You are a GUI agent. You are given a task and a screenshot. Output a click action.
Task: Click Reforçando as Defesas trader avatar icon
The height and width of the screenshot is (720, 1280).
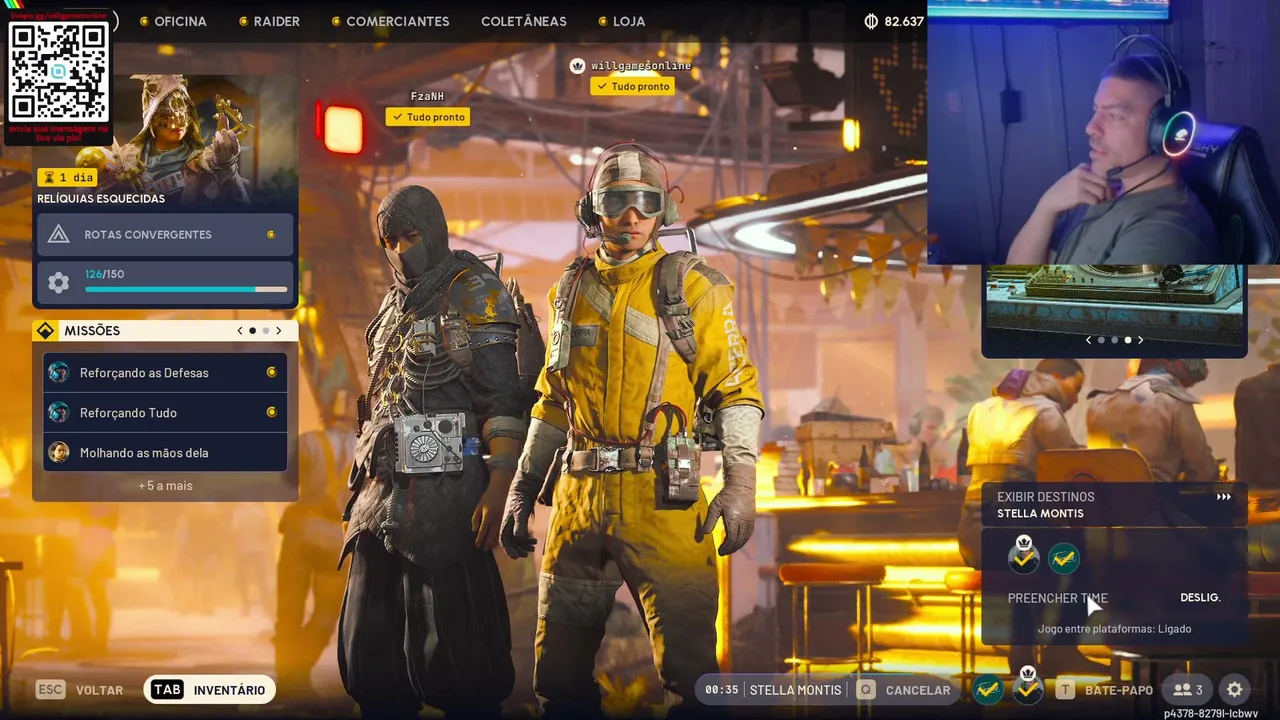[x=59, y=372]
